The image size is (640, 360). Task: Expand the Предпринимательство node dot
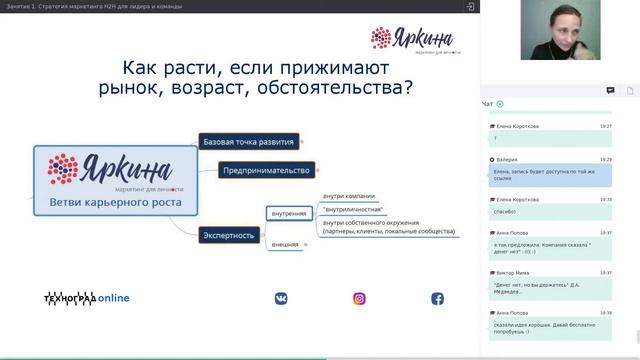coord(318,170)
